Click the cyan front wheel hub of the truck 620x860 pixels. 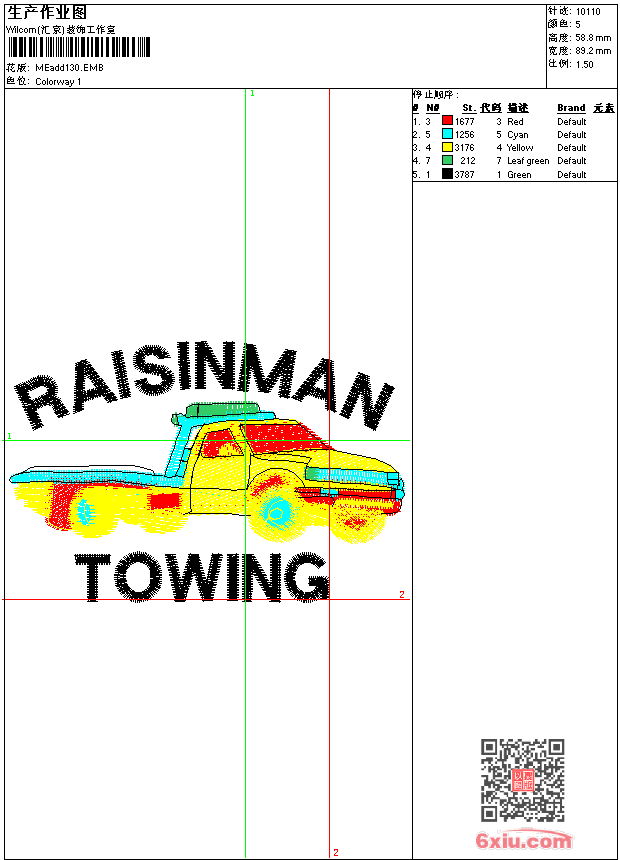(277, 511)
